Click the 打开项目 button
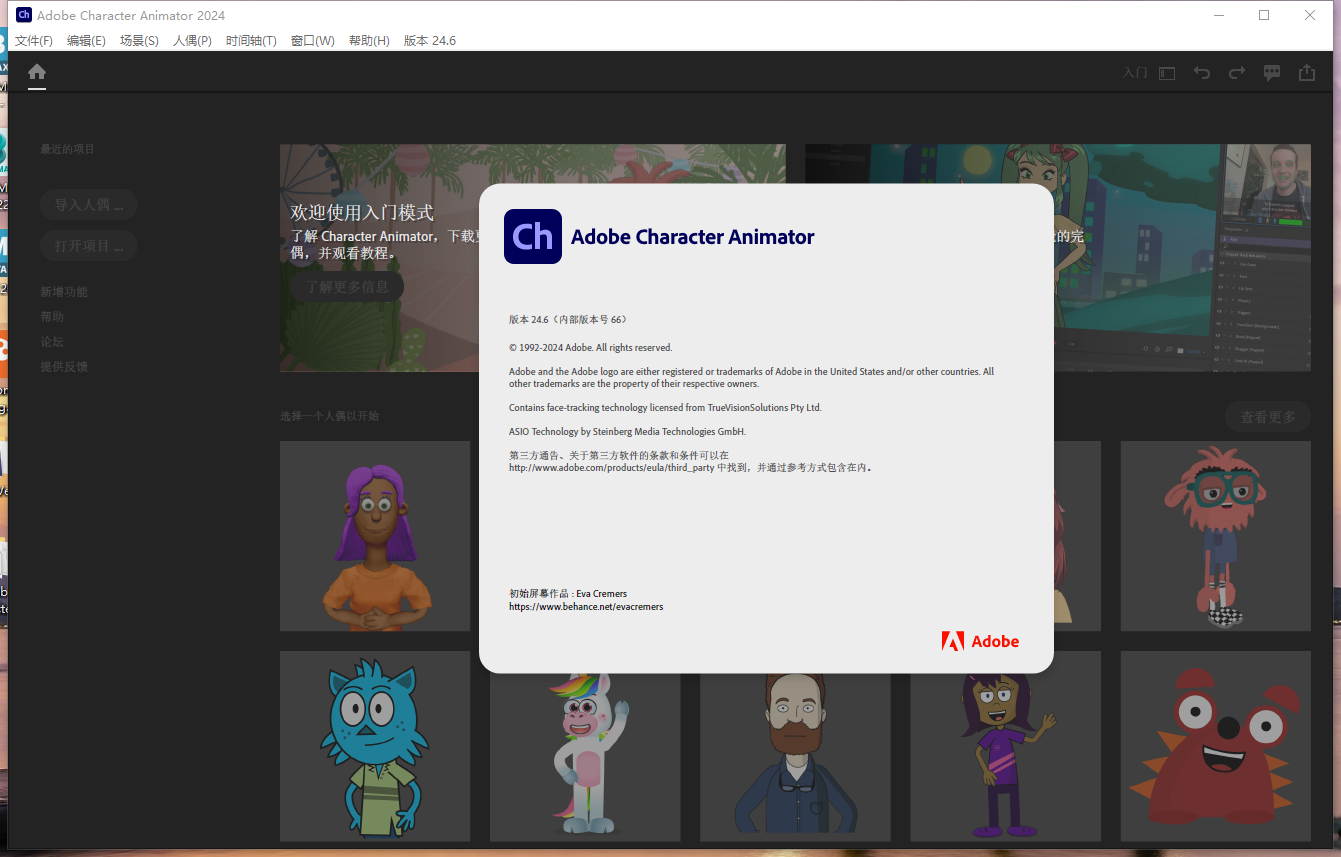Screen dimensions: 1341x857 pos(88,246)
